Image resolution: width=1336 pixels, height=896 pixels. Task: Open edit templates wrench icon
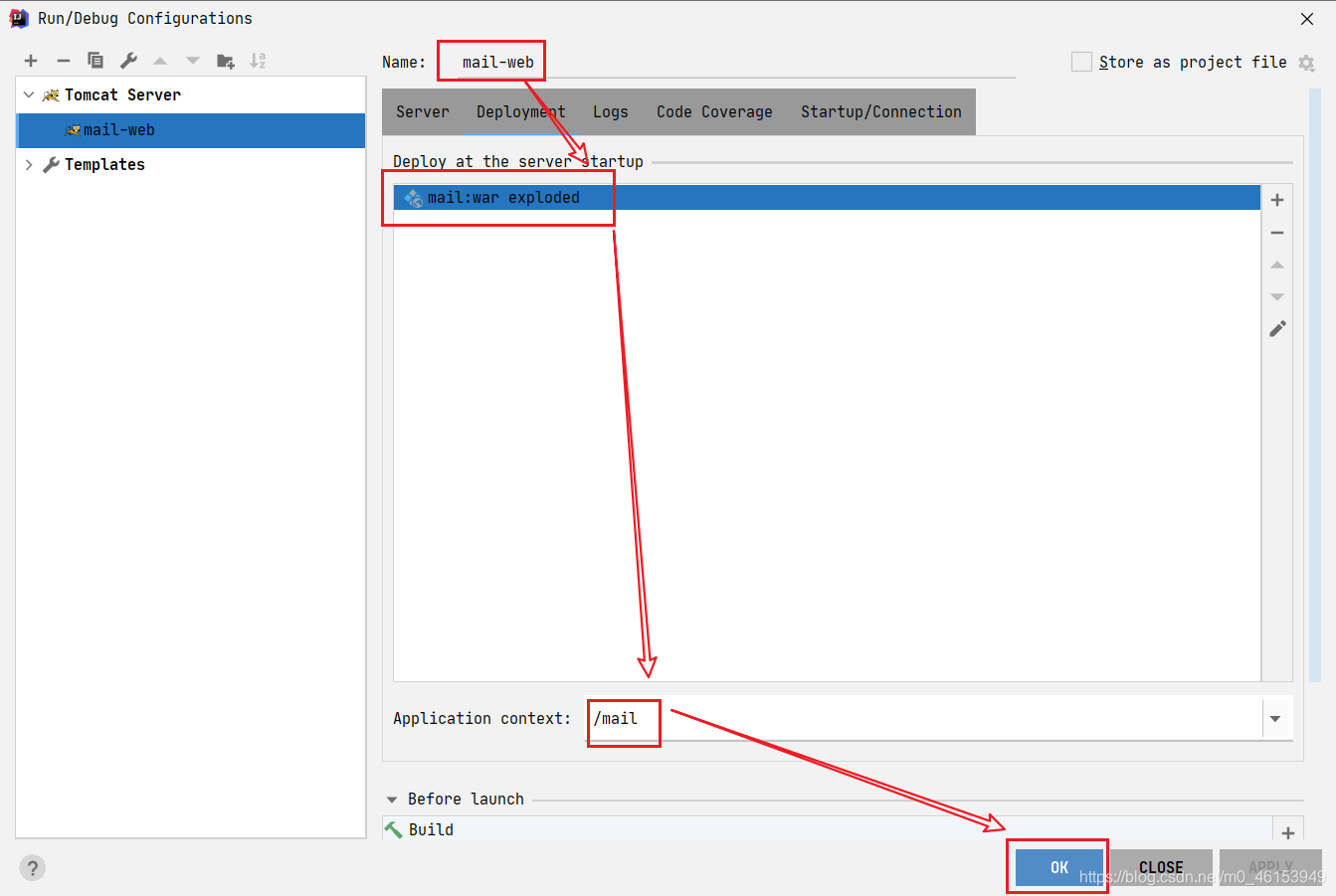128,61
